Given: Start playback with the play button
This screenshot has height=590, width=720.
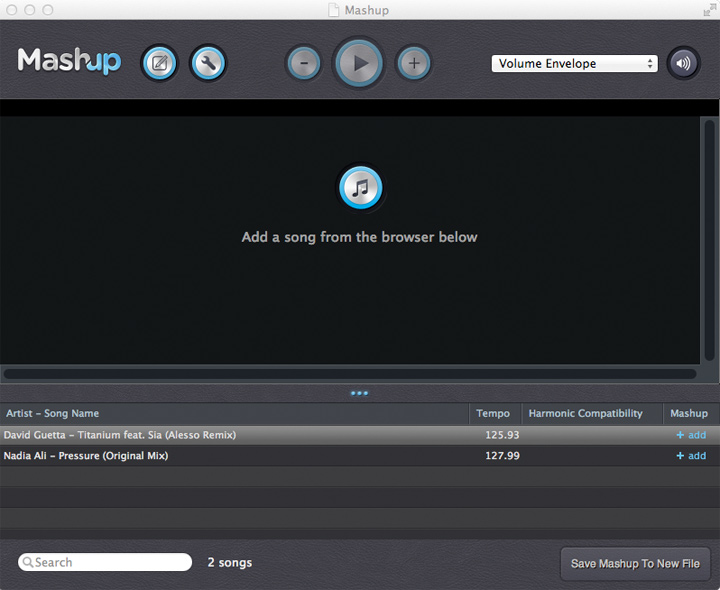Looking at the screenshot, I should click(x=359, y=63).
